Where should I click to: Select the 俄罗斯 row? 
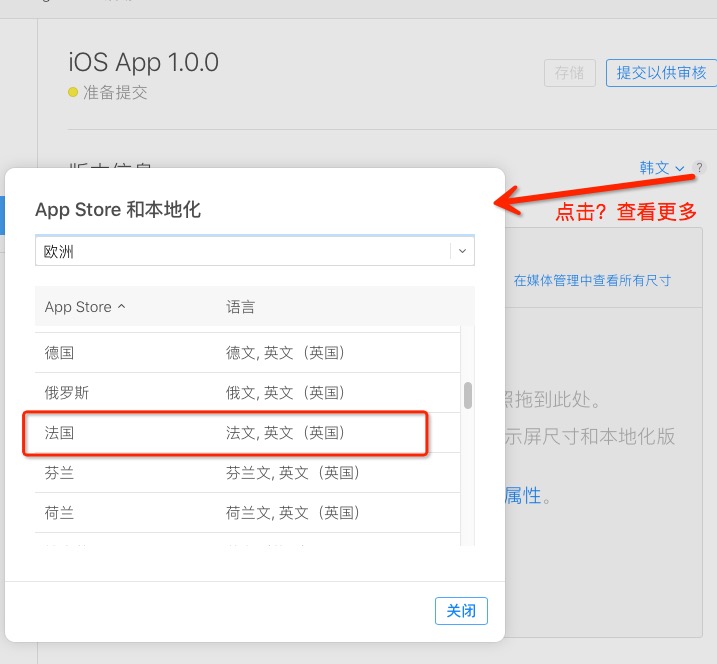[247, 392]
